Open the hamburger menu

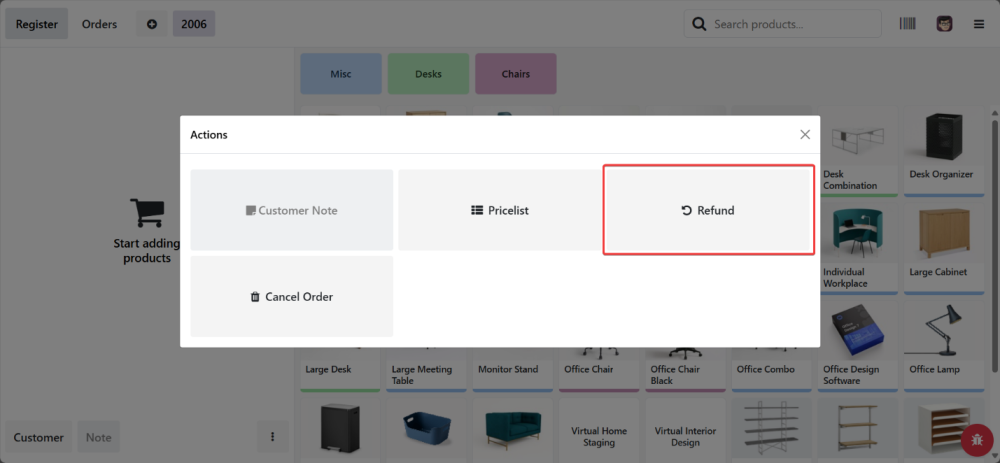point(979,24)
